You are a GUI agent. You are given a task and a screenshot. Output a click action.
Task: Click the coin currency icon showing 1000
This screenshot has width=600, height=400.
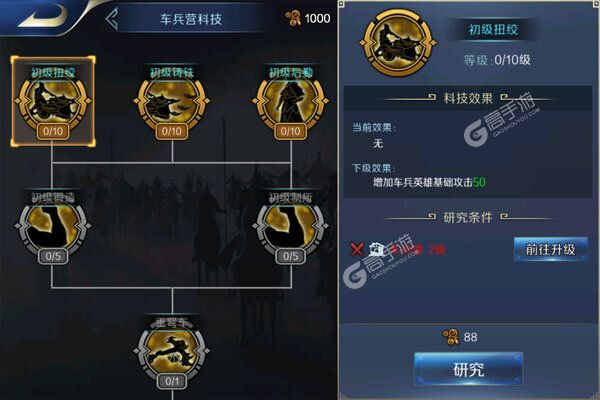click(x=293, y=18)
